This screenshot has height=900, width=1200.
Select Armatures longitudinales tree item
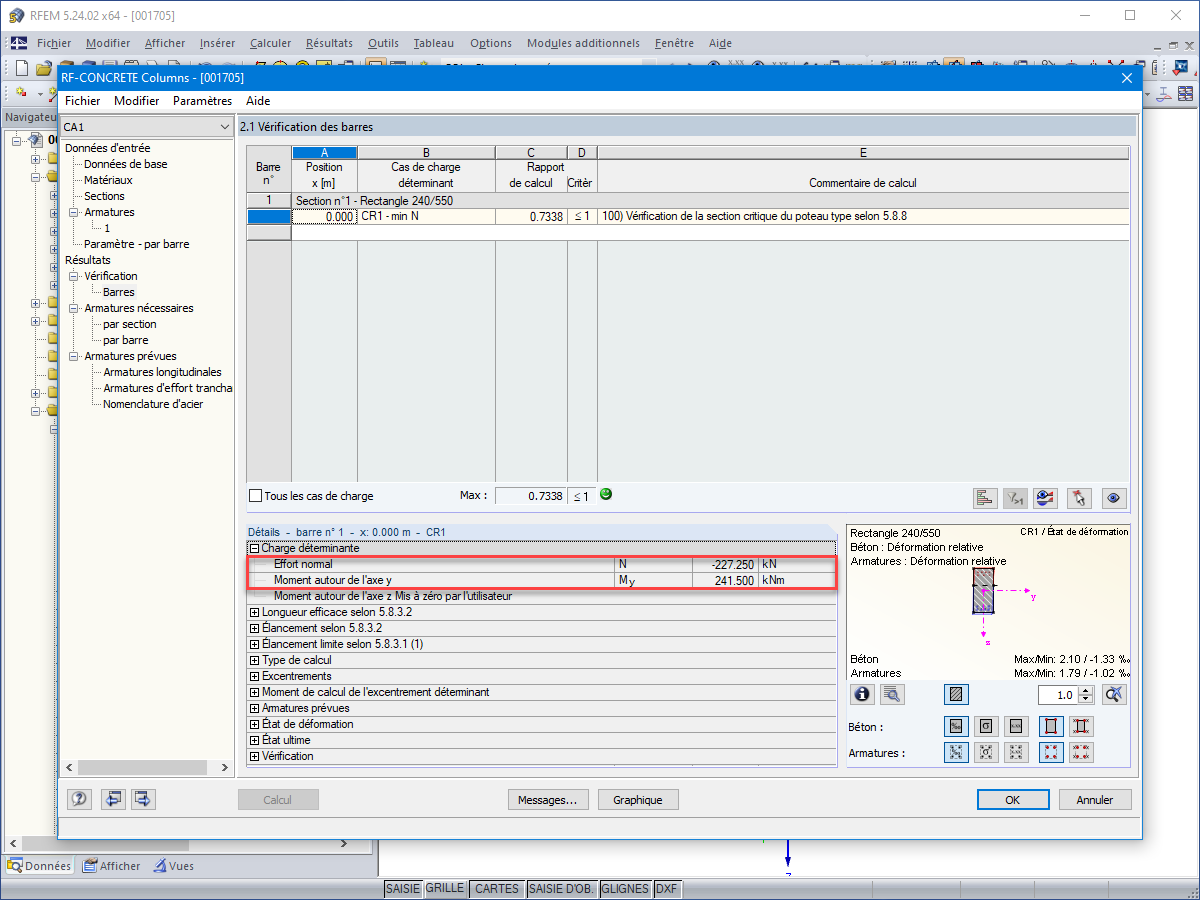[162, 372]
